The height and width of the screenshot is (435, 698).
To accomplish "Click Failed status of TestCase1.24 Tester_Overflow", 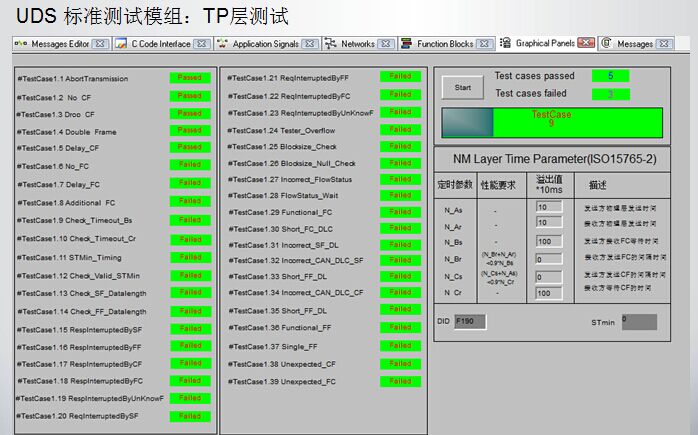I will click(x=400, y=129).
